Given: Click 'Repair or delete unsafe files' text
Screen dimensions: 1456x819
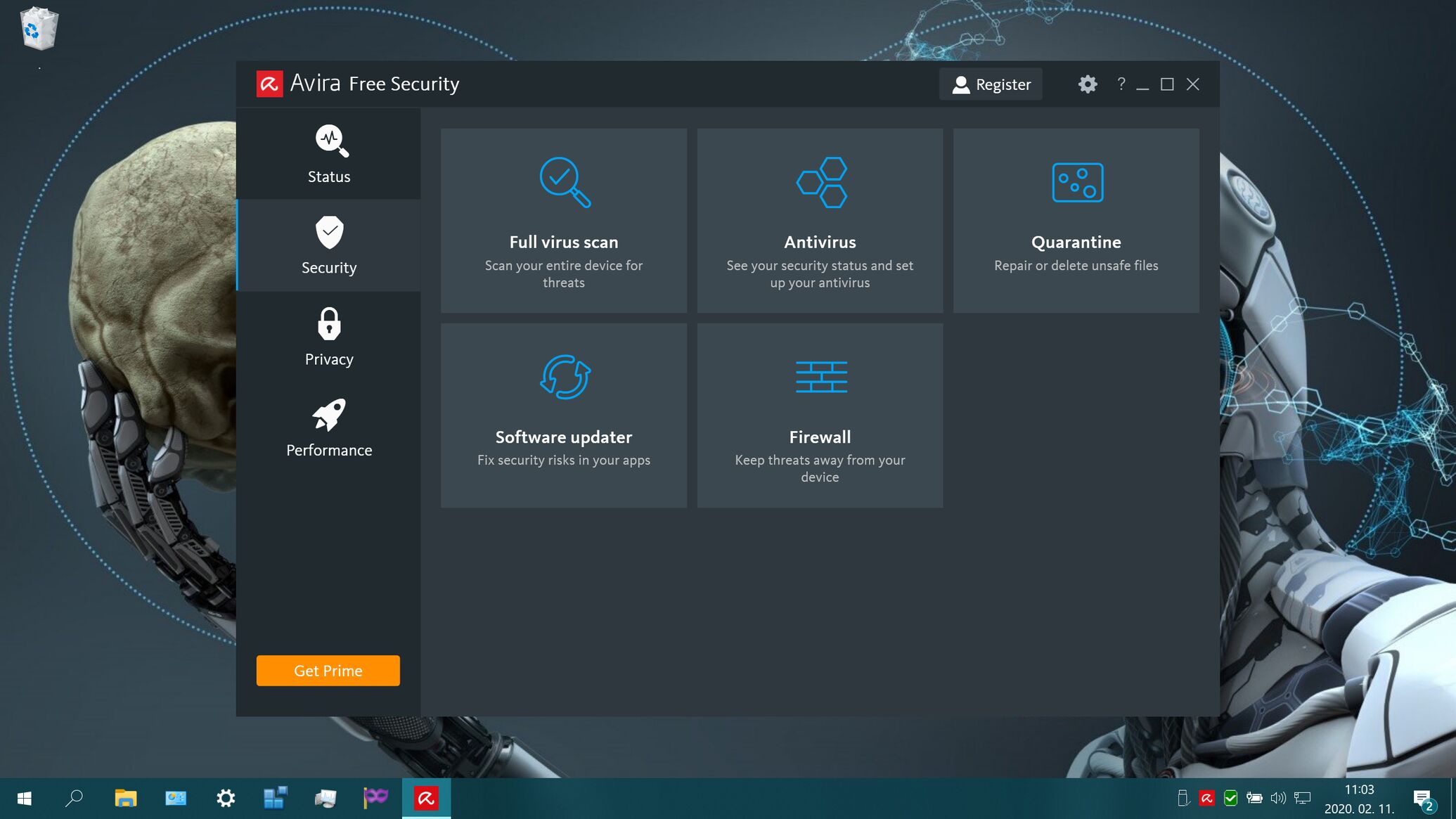Looking at the screenshot, I should (x=1076, y=266).
